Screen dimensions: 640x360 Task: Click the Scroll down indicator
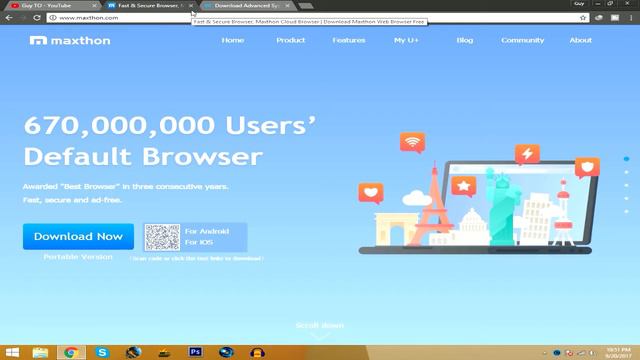tap(320, 329)
